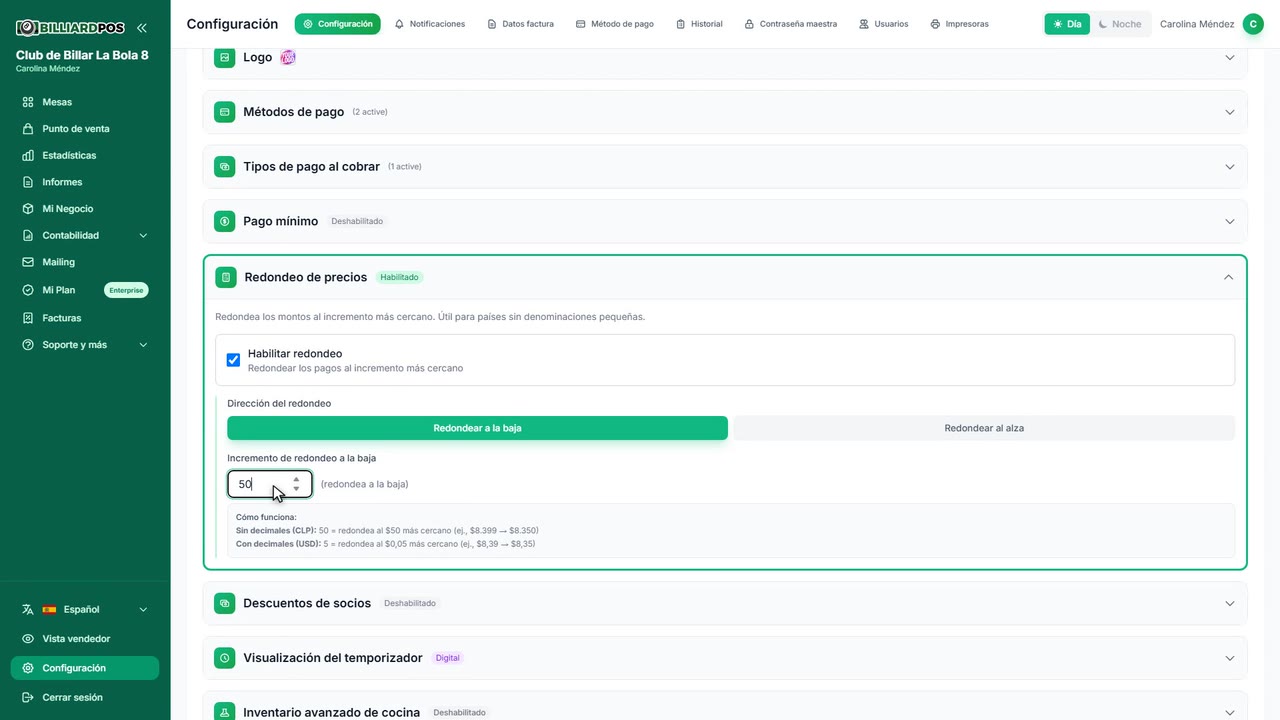Screen dimensions: 1280x720
Task: Collapse the Redondeo de precios section chevron
Action: coord(1229,277)
